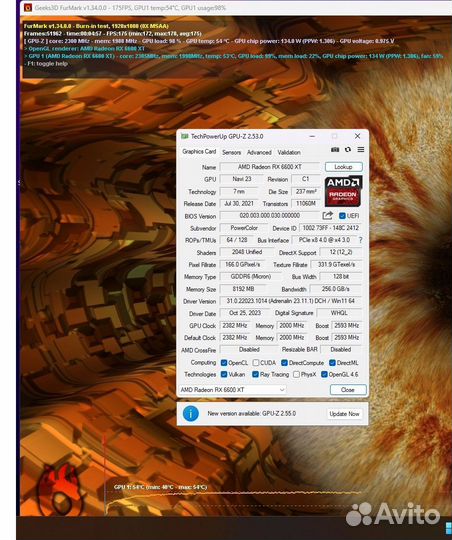This screenshot has height=540, width=452.
Task: Toggle the PhysX checkbox
Action: pos(296,374)
